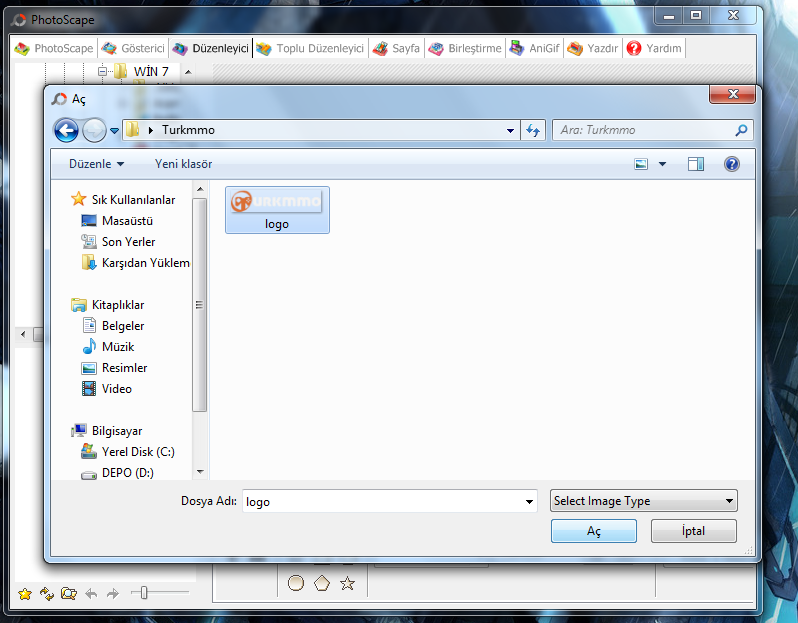Open the Müzik library

coord(108,347)
